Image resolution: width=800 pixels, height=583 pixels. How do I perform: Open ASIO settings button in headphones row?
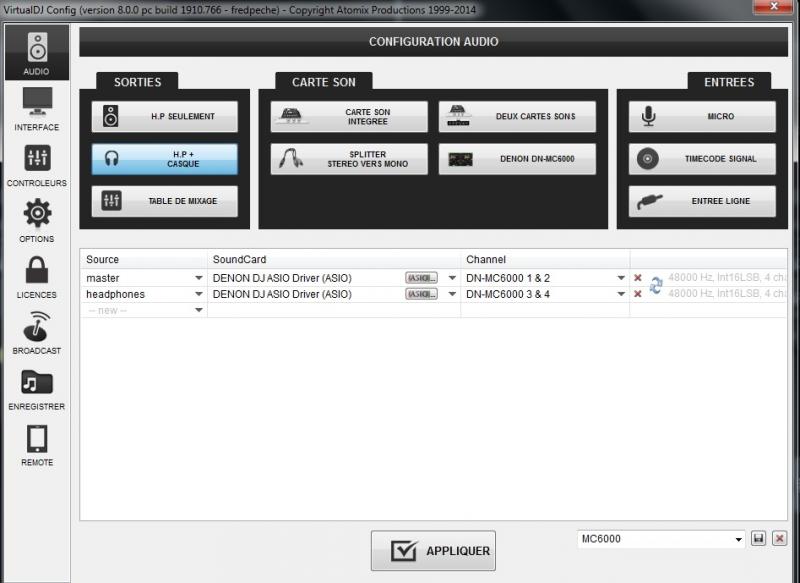tap(421, 294)
